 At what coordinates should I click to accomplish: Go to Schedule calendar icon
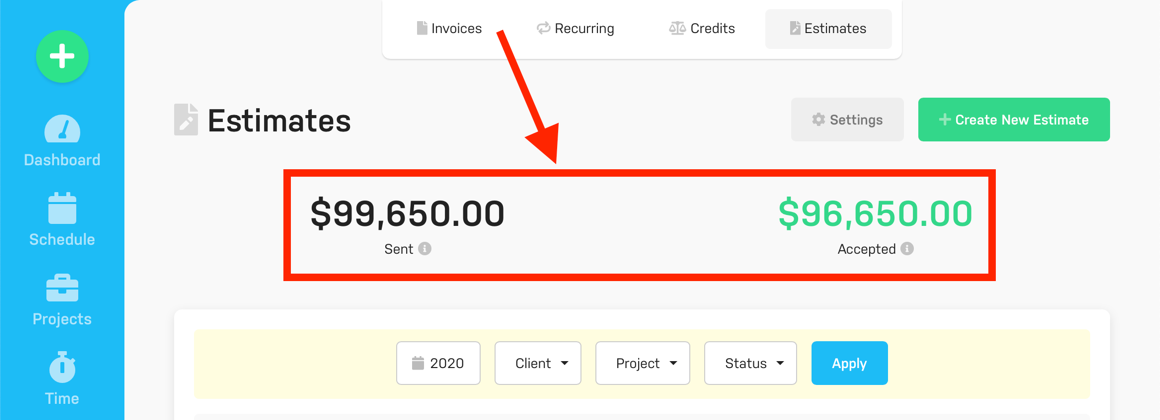pos(62,210)
